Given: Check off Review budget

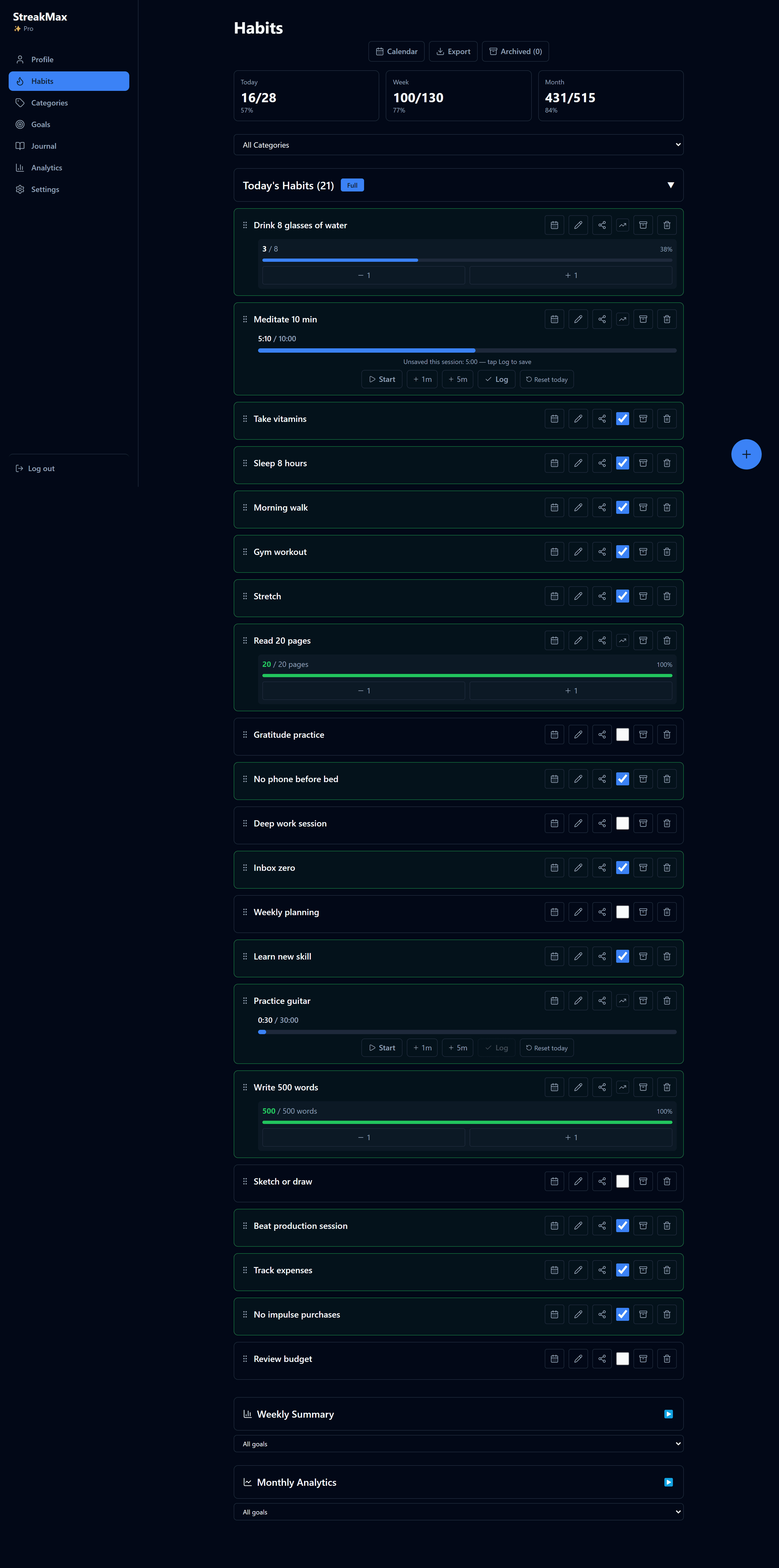Looking at the screenshot, I should coord(622,1359).
